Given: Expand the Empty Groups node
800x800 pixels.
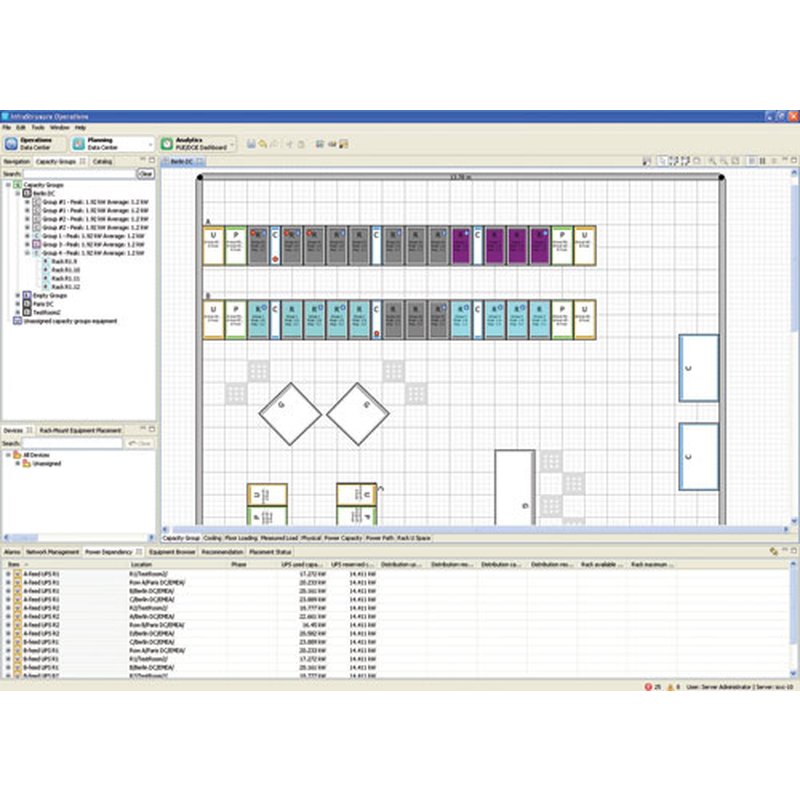Looking at the screenshot, I should click(19, 294).
